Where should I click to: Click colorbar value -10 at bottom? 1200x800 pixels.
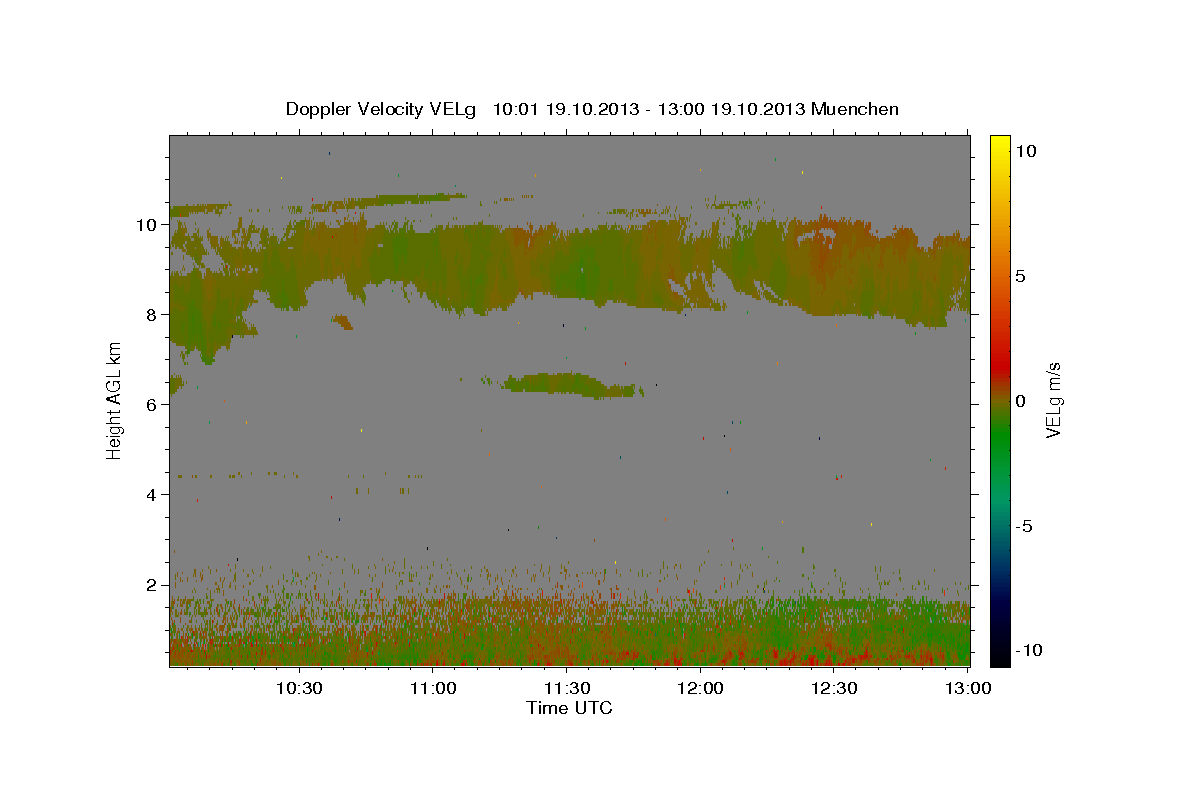(1028, 651)
